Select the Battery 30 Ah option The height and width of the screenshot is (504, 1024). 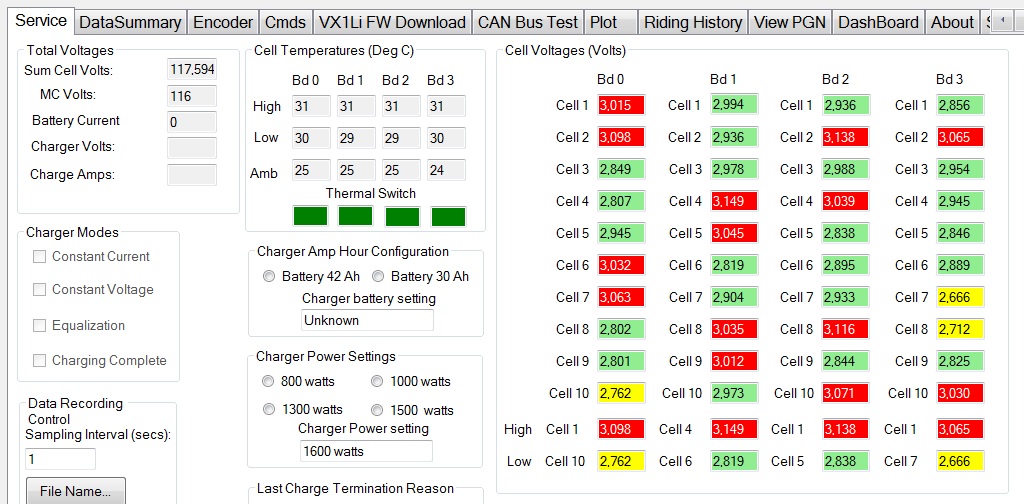pos(378,277)
